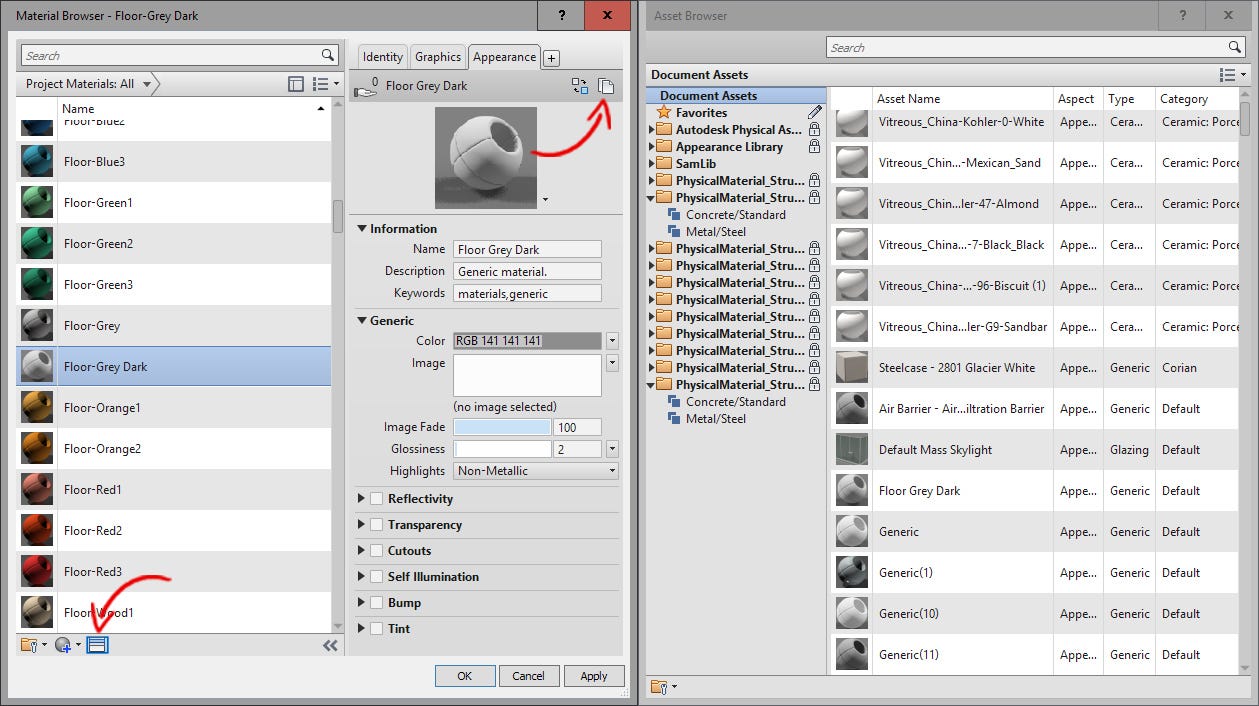Select the Floor Grey Dark asset row
1259x706 pixels.
[960, 490]
